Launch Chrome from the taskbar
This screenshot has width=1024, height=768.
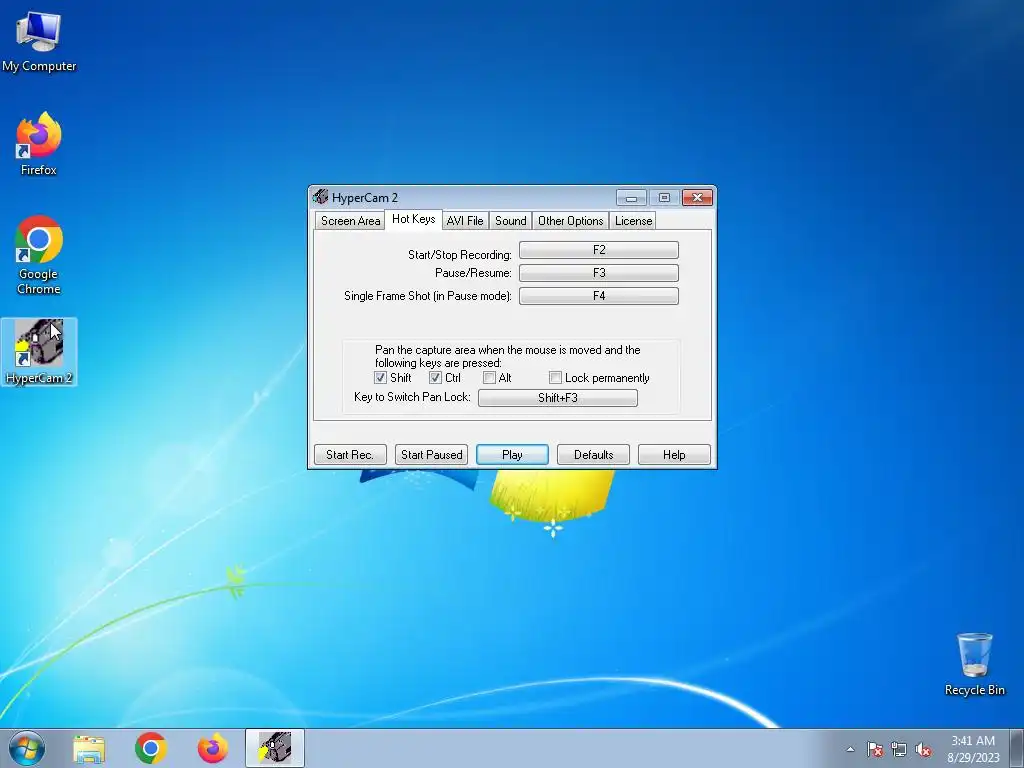[x=151, y=748]
